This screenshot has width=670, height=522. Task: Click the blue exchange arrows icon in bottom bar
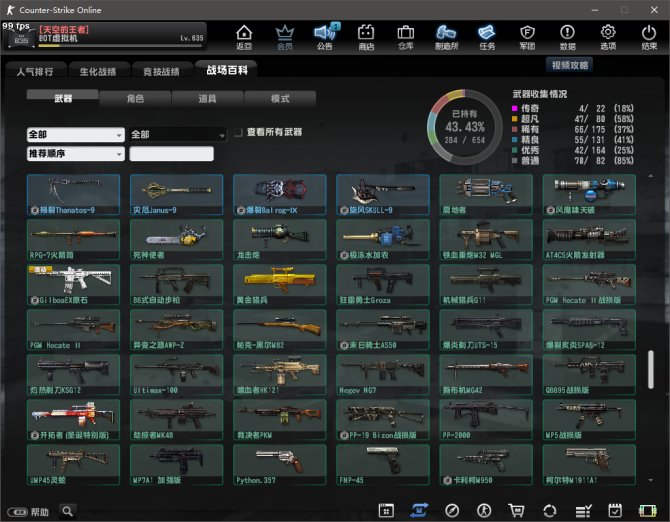coord(419,510)
